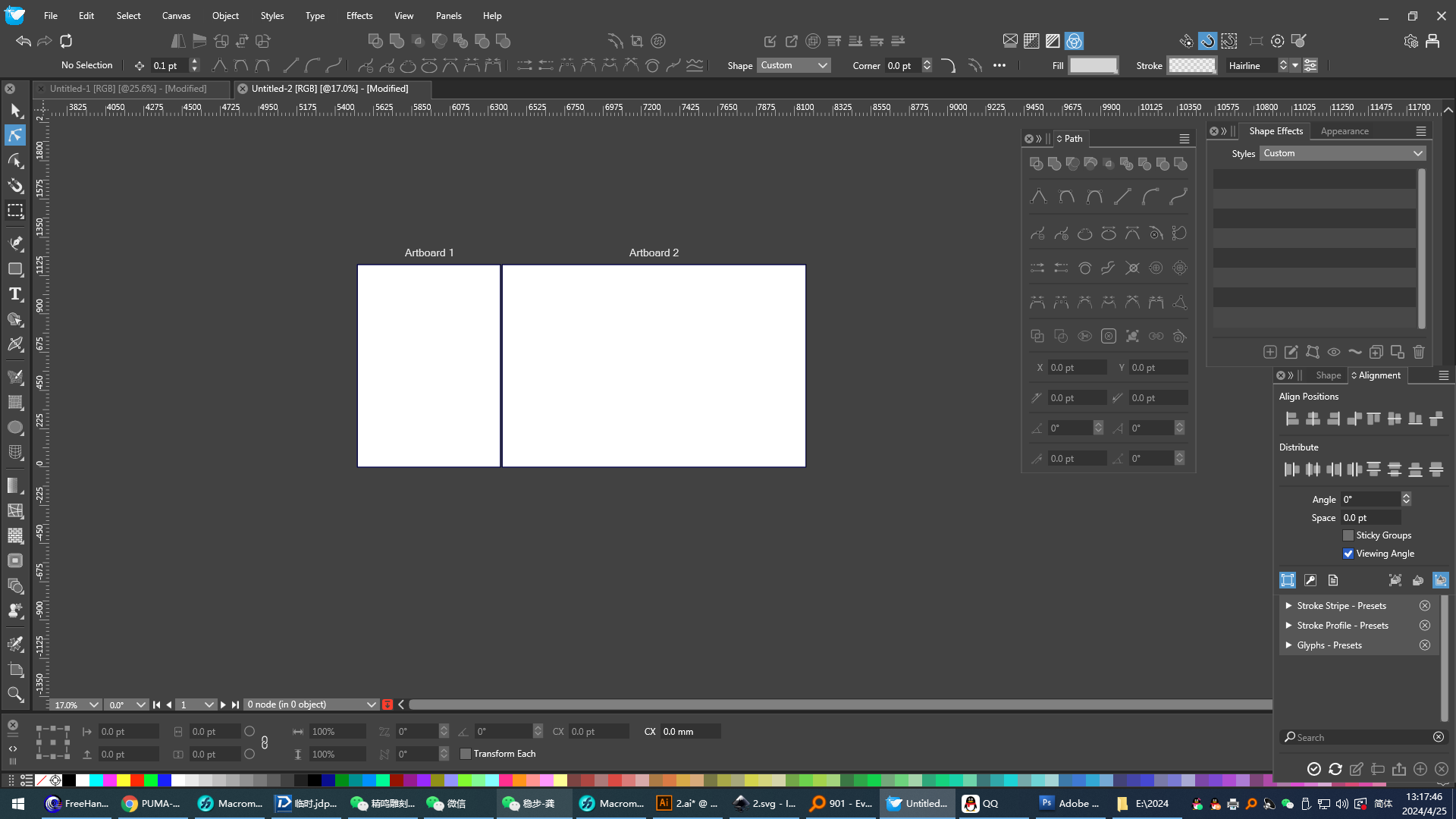Click the Fill color swatch
Viewport: 1456px width, 819px height.
[1093, 65]
